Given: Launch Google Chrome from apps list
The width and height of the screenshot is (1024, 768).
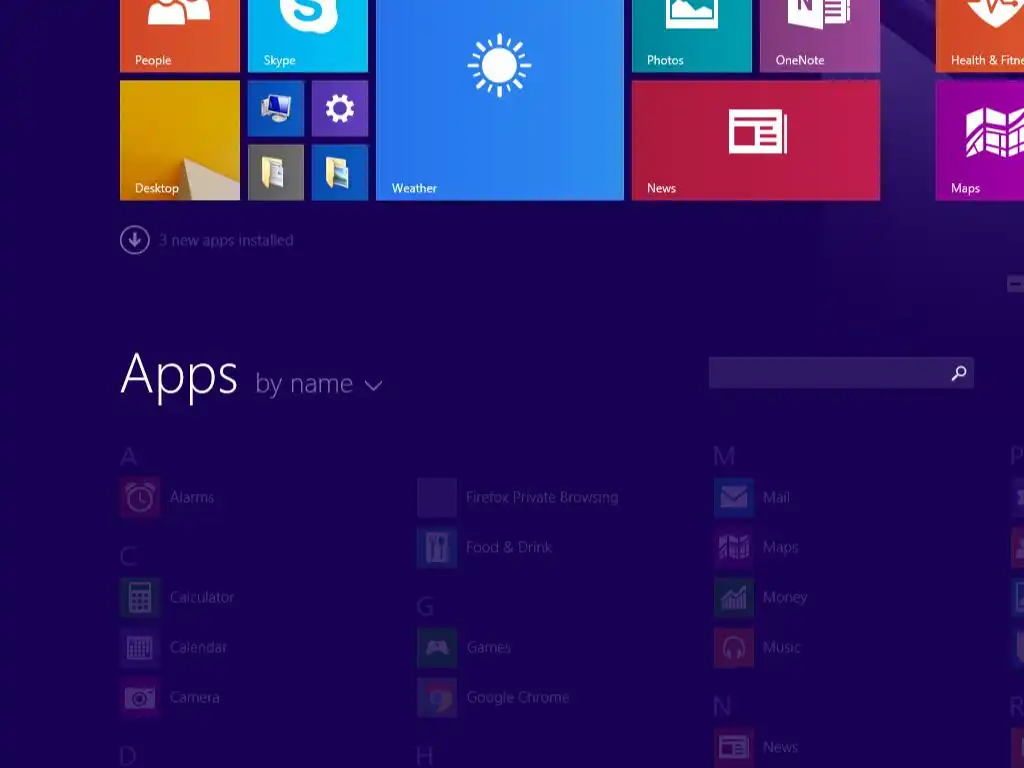Looking at the screenshot, I should pos(493,697).
